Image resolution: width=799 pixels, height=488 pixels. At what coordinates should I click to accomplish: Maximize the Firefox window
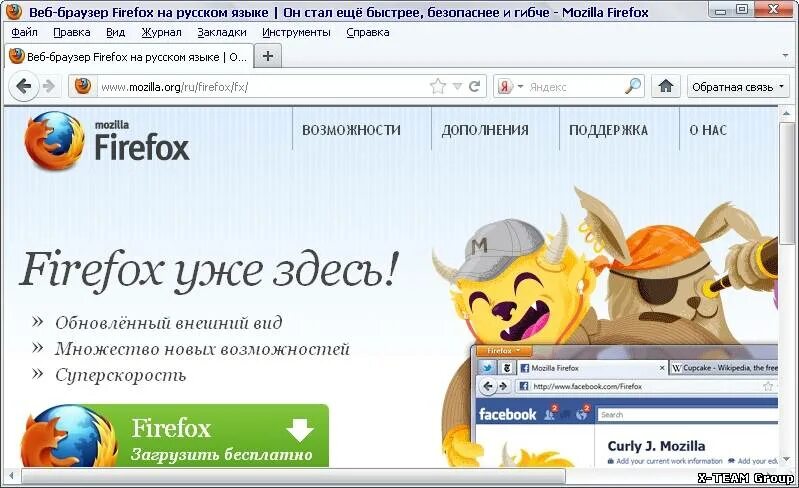[743, 10]
